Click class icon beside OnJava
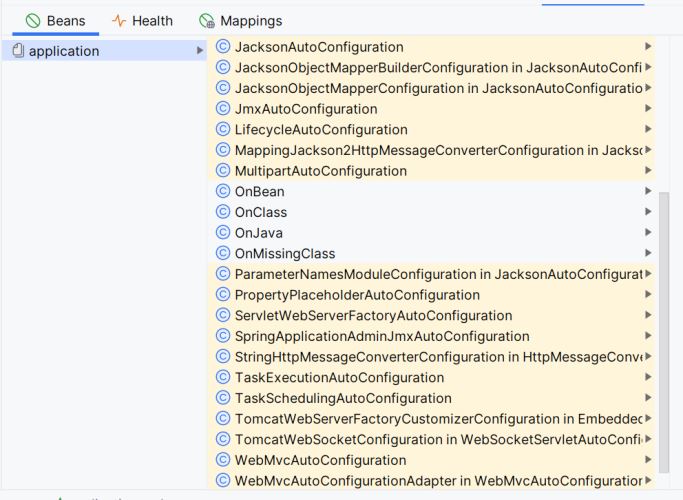The width and height of the screenshot is (683, 500). tap(223, 233)
